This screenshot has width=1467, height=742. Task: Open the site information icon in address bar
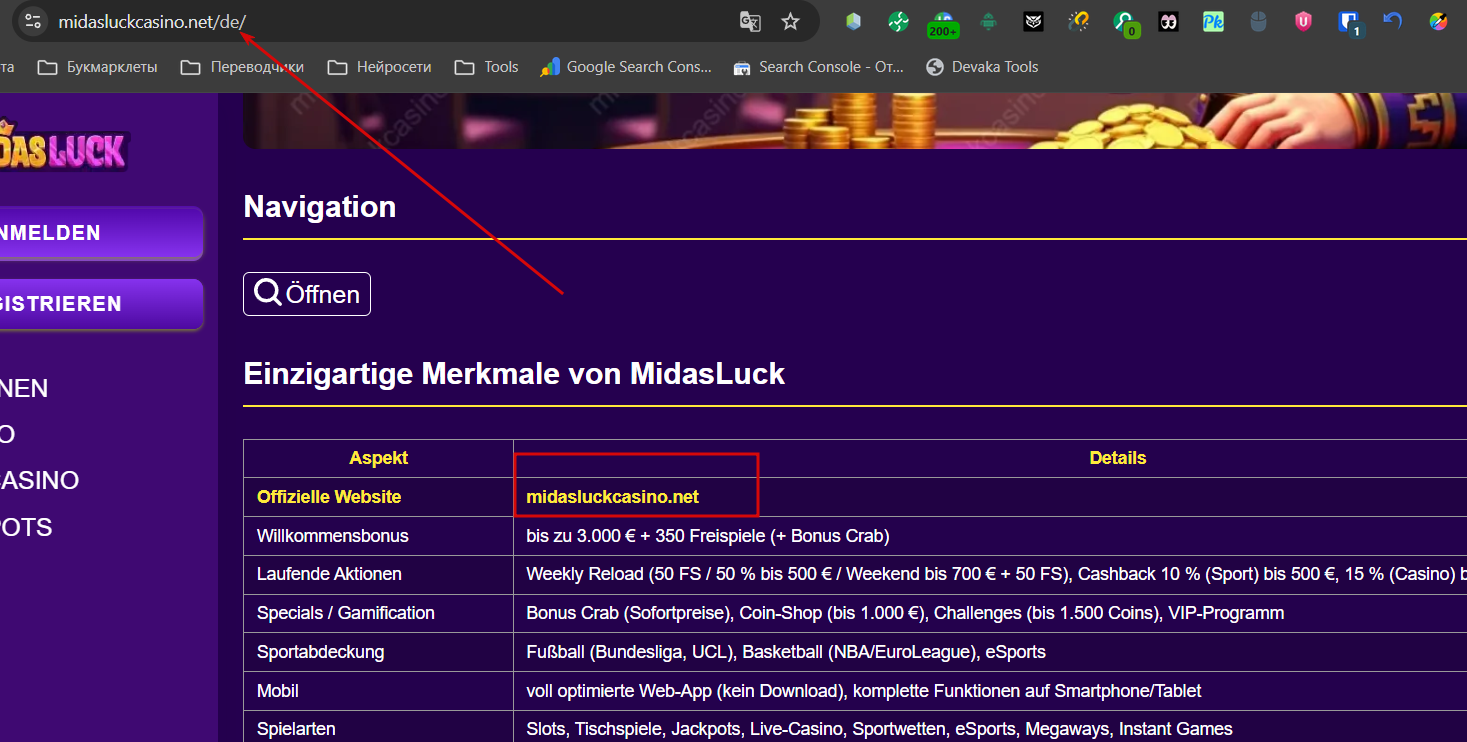coord(32,21)
